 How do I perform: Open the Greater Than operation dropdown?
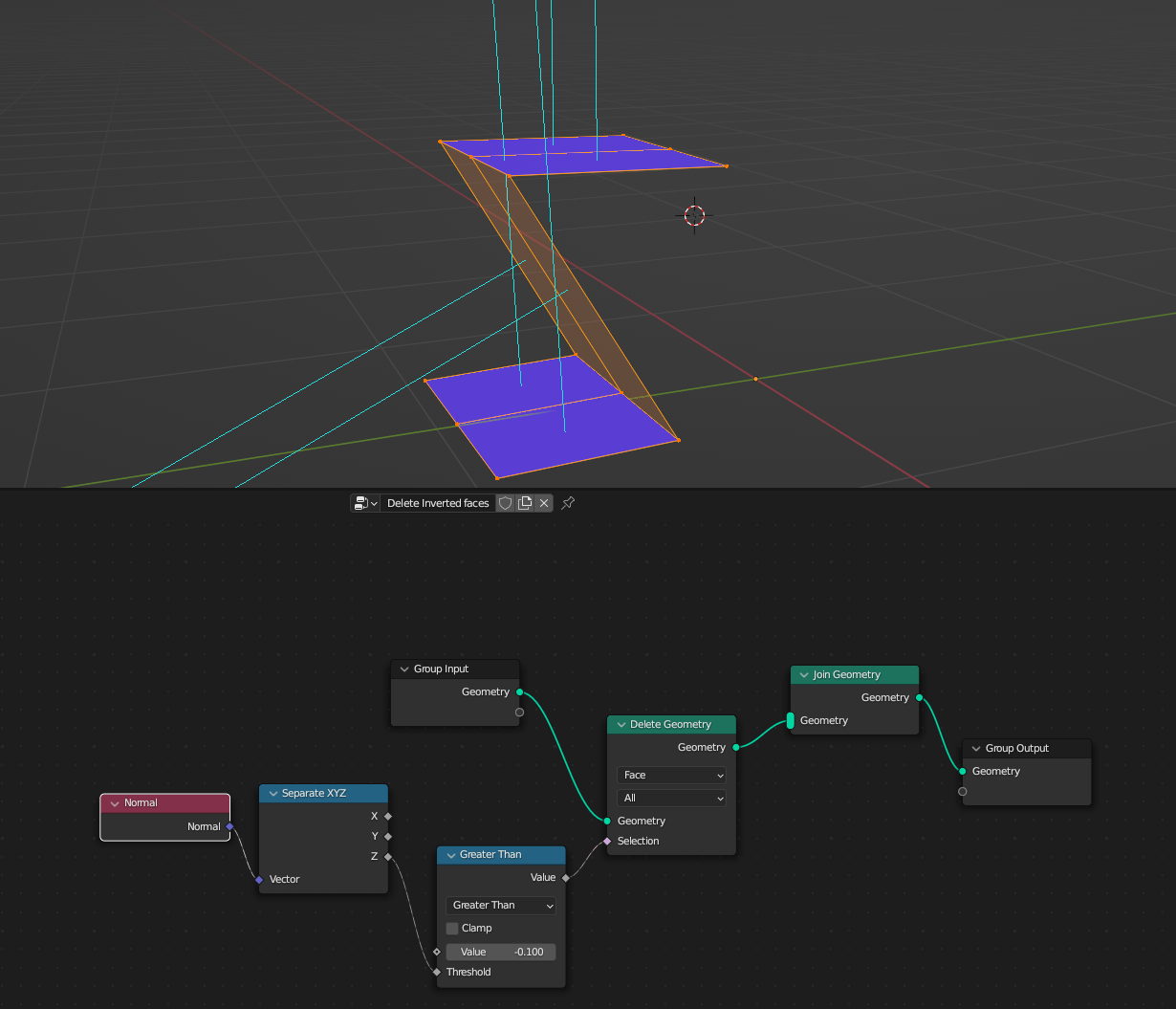tap(500, 905)
